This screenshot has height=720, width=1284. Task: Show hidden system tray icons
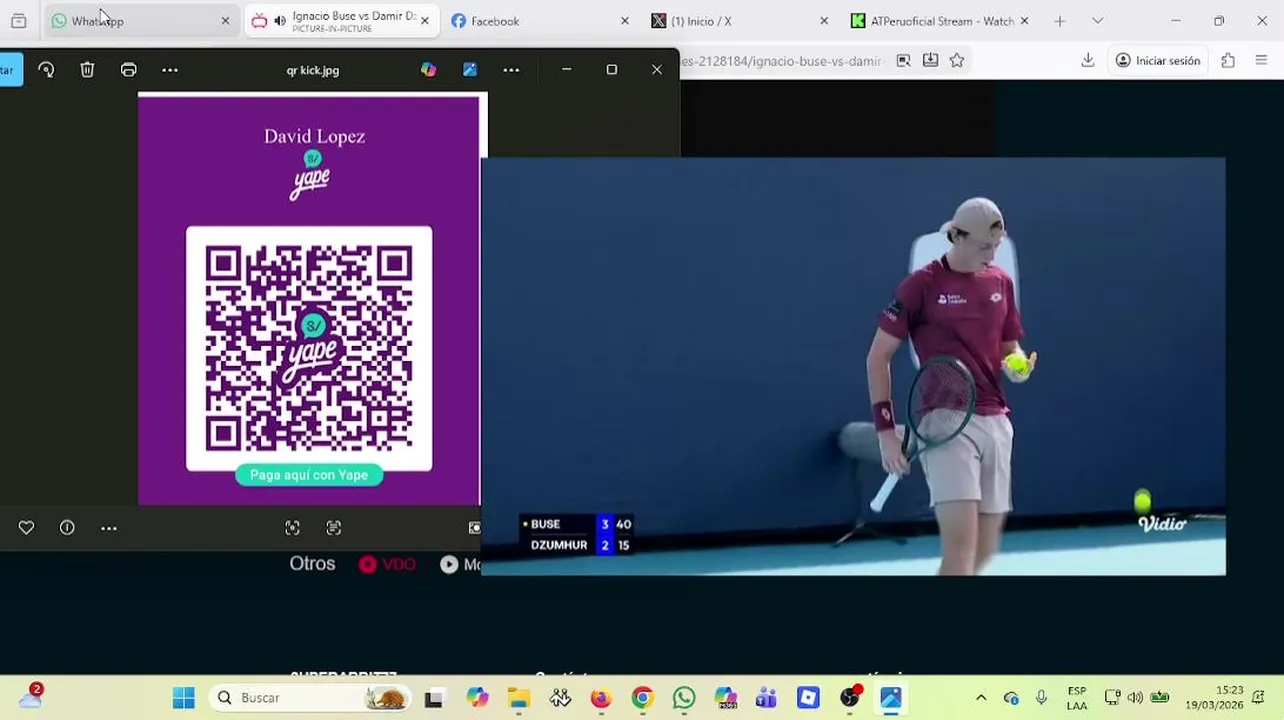981,698
